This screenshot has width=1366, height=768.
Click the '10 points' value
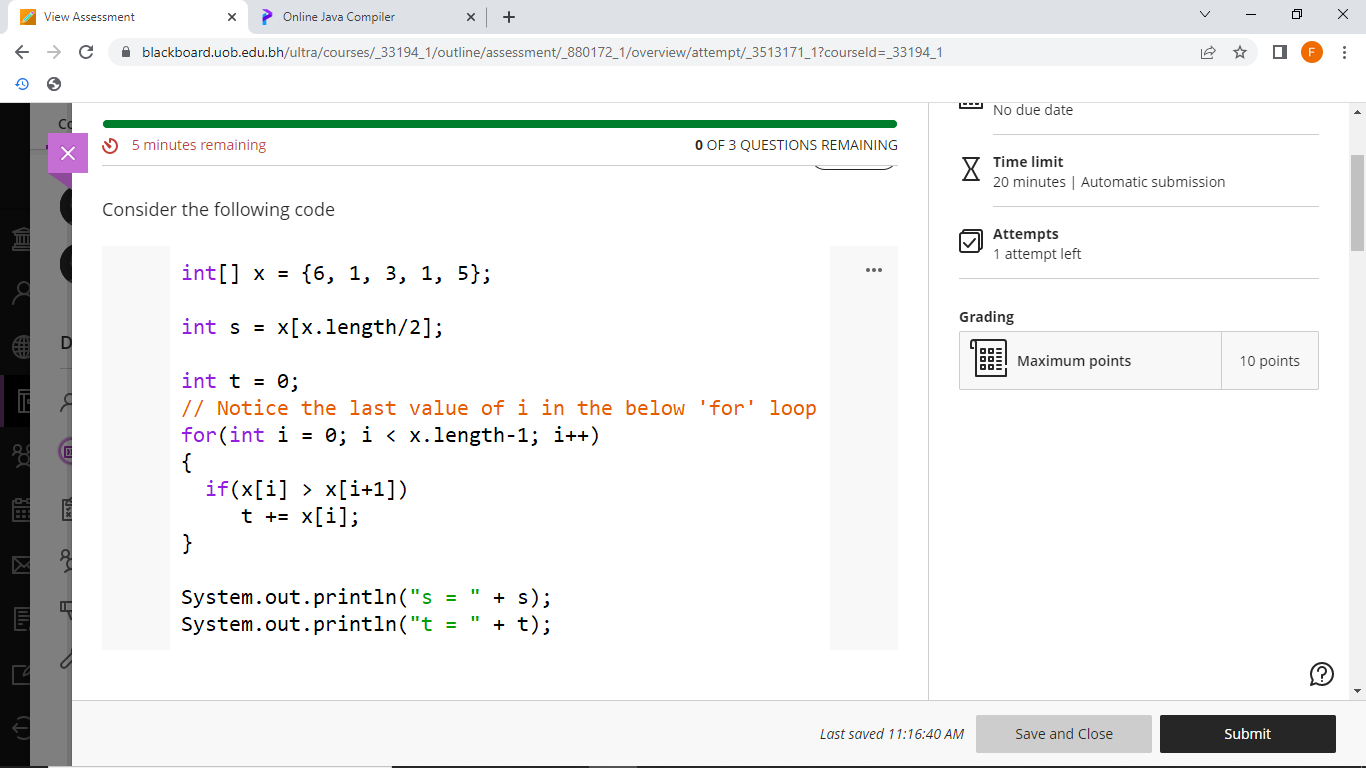(x=1270, y=361)
